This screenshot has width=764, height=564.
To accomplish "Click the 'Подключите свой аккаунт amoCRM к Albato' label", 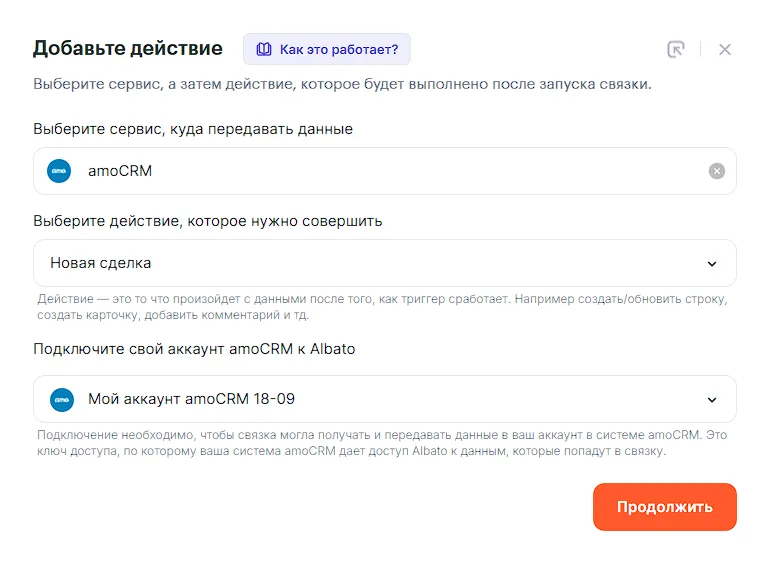I will pyautogui.click(x=194, y=349).
